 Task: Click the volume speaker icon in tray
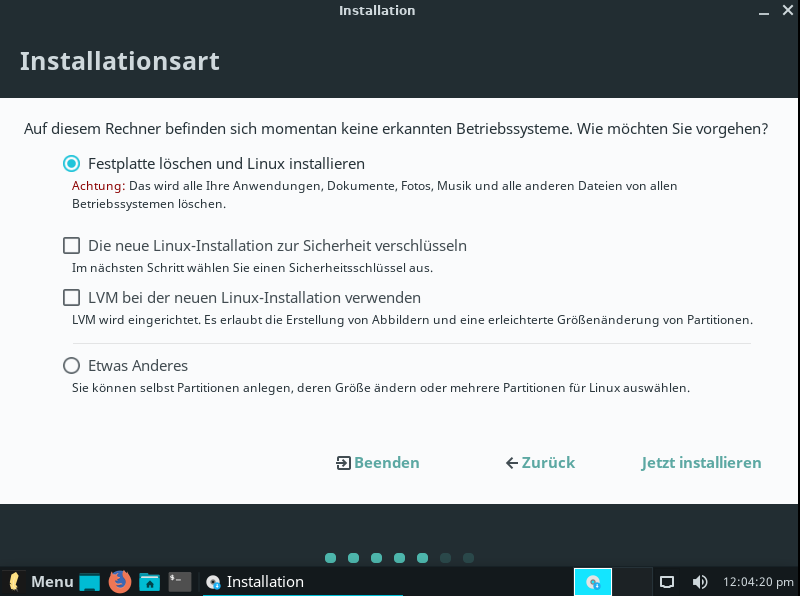click(x=700, y=581)
